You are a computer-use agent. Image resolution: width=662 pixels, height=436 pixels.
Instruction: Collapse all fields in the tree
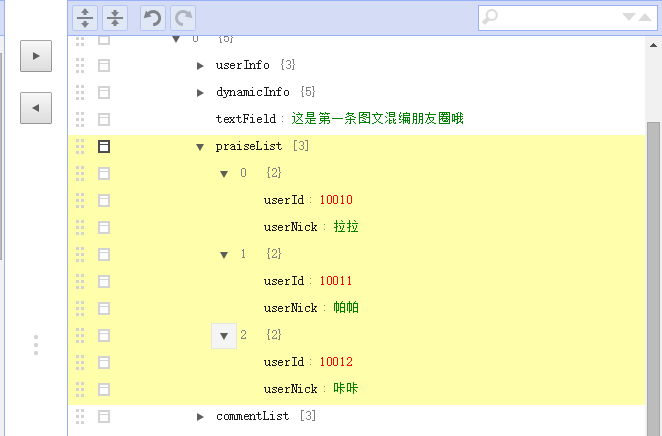coord(115,18)
